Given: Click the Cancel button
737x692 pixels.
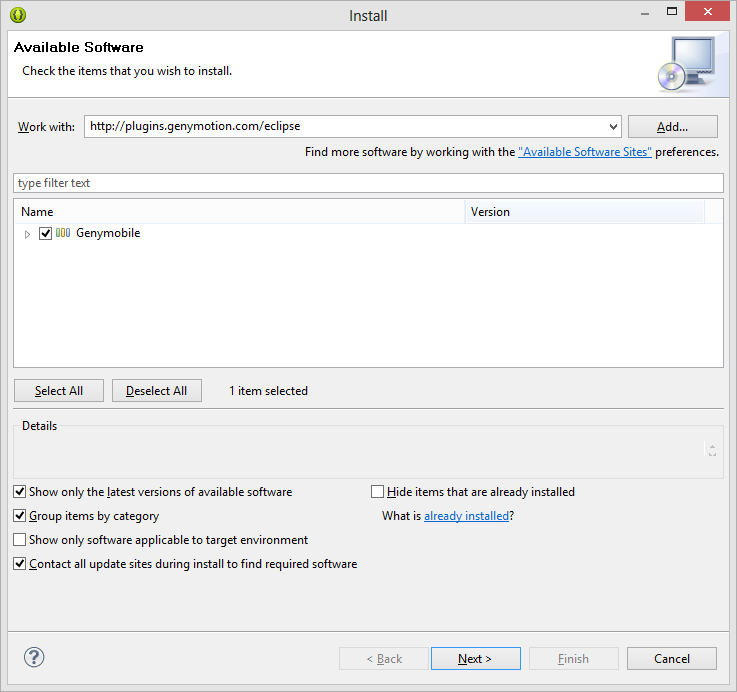Looking at the screenshot, I should (x=672, y=659).
